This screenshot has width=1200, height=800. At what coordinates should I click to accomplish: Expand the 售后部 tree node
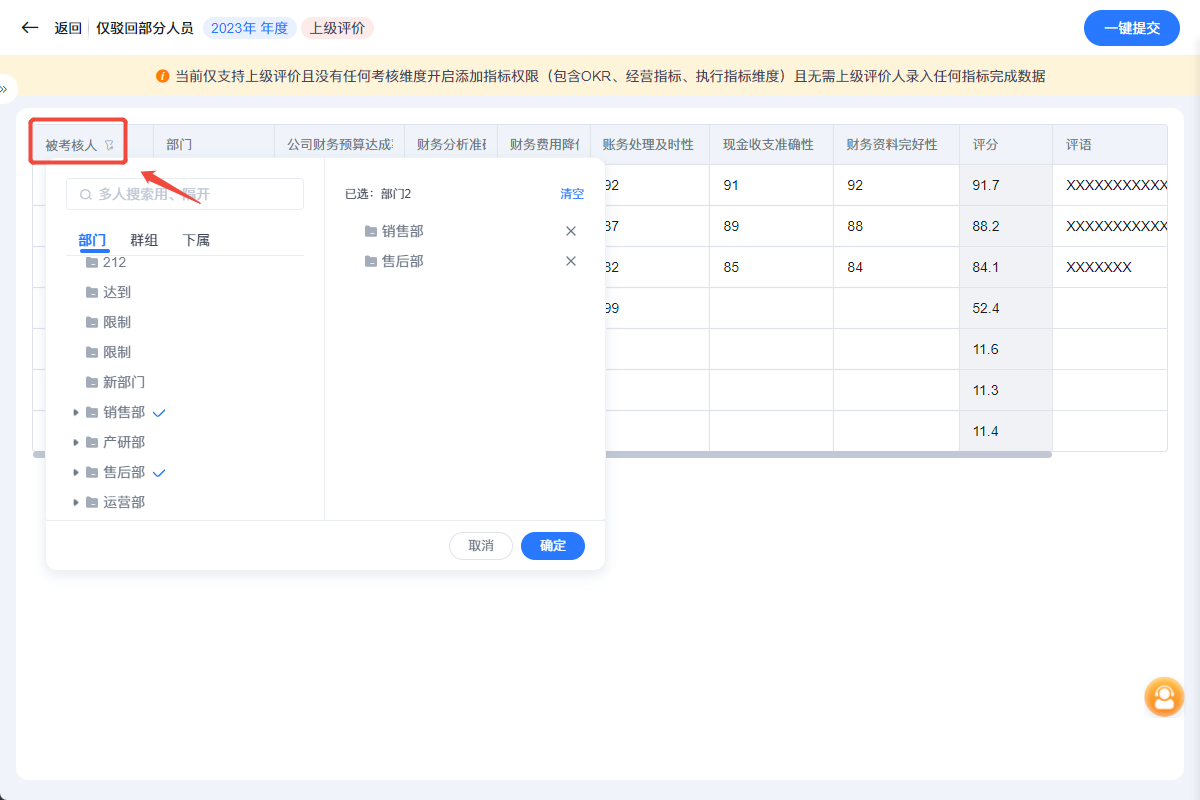coord(76,472)
